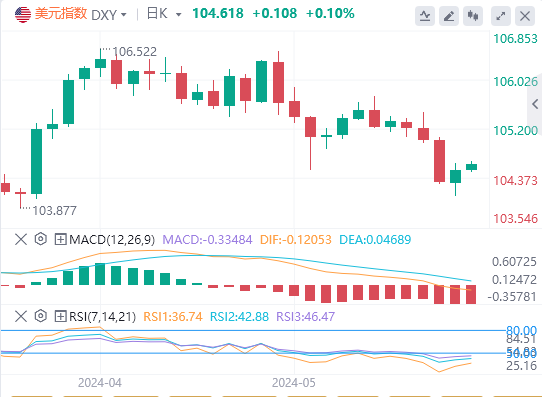Open RSI indicator settings gear
The image size is (542, 397).
(x=40, y=316)
